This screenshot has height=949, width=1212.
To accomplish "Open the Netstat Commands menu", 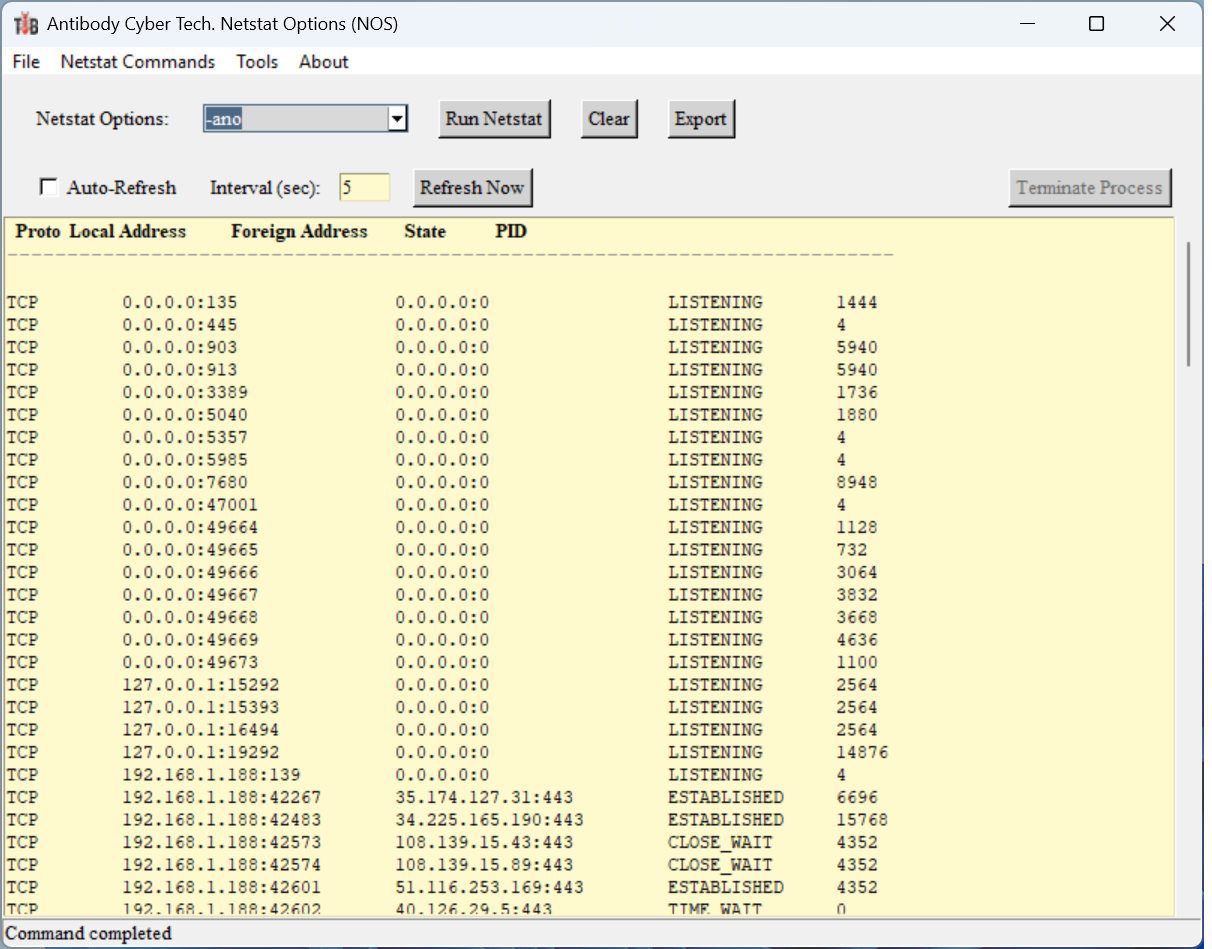I will (x=138, y=62).
